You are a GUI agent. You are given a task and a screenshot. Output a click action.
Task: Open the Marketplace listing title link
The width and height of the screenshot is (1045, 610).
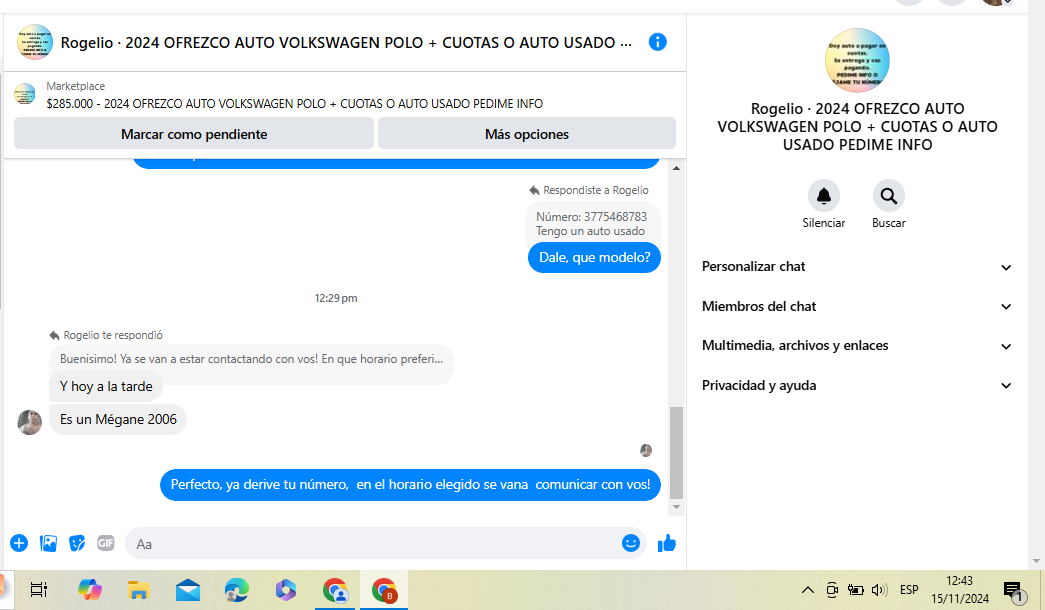pyautogui.click(x=295, y=103)
